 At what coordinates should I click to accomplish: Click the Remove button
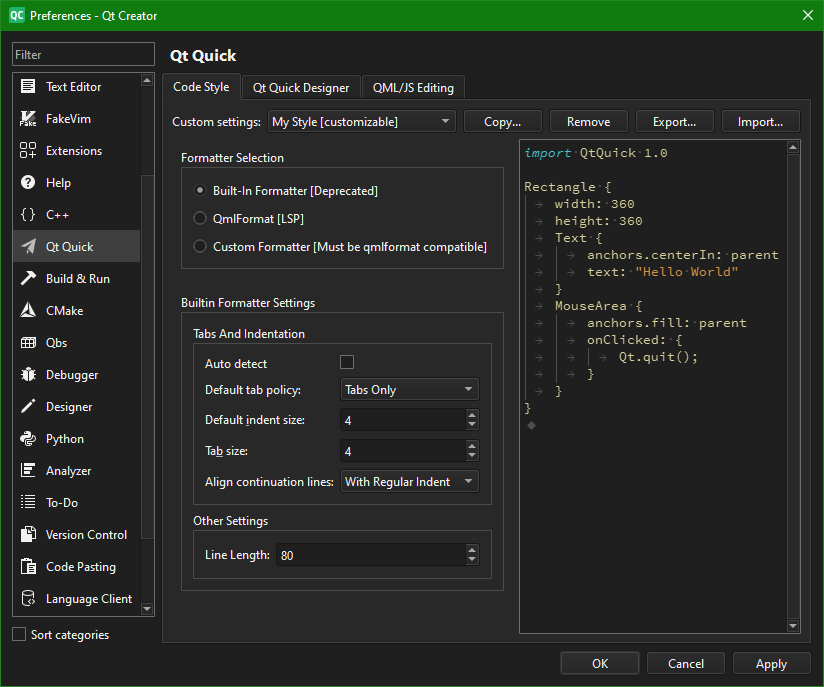pos(589,121)
